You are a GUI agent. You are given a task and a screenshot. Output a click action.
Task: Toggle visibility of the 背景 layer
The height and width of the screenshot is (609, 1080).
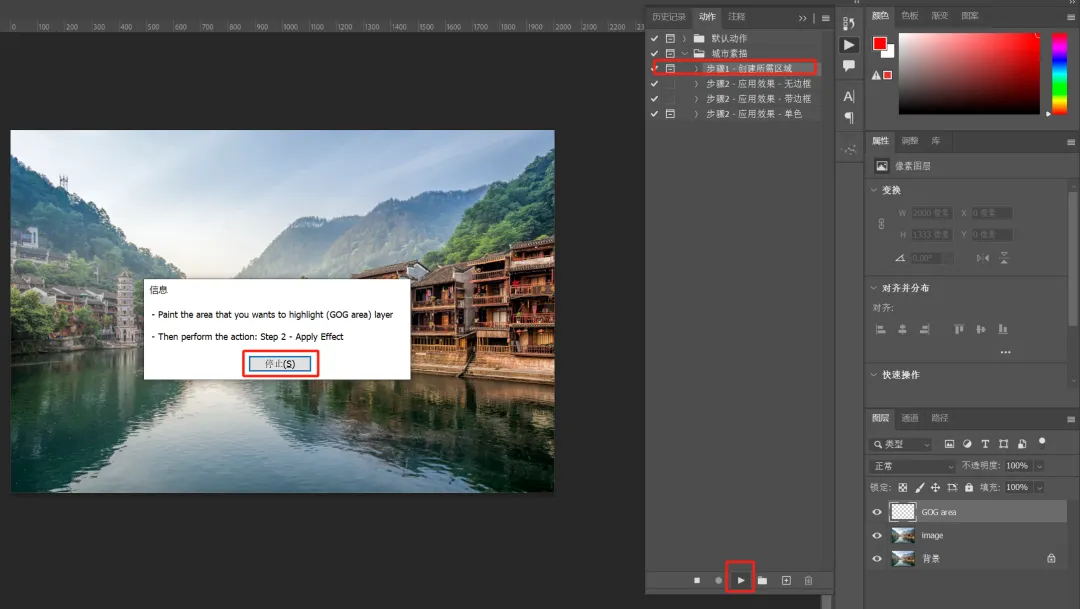(x=877, y=559)
